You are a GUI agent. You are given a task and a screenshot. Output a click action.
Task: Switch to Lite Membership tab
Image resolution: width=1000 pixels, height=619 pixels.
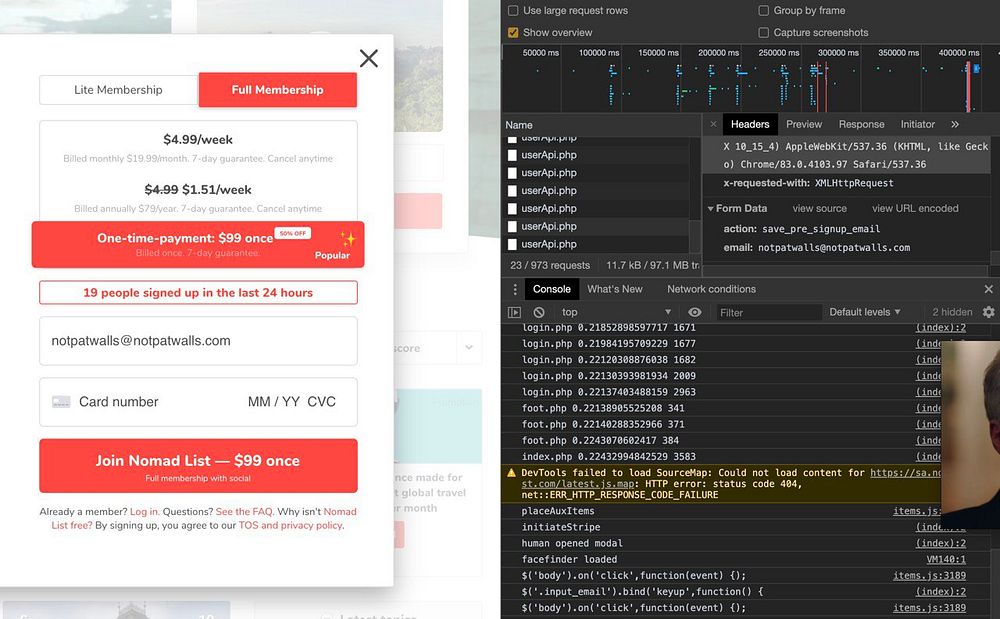tap(119, 90)
